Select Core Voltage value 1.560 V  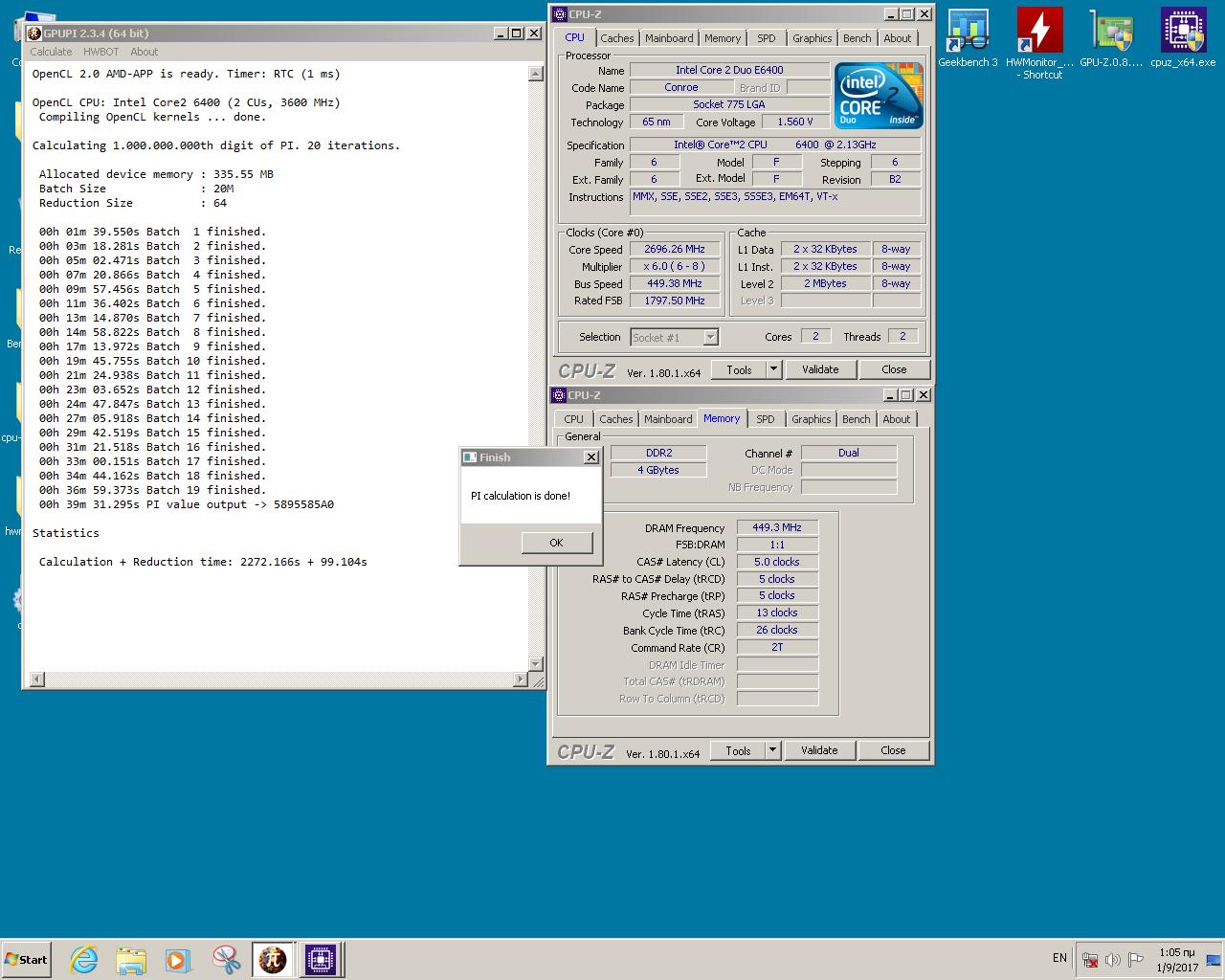(795, 122)
